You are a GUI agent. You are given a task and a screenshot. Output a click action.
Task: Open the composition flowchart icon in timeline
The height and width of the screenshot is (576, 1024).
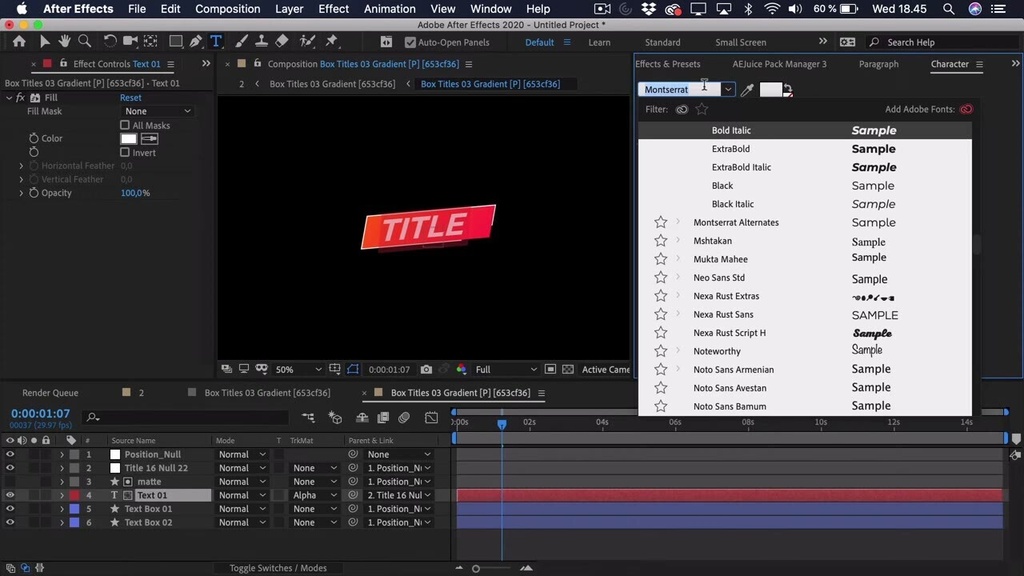[308, 417]
